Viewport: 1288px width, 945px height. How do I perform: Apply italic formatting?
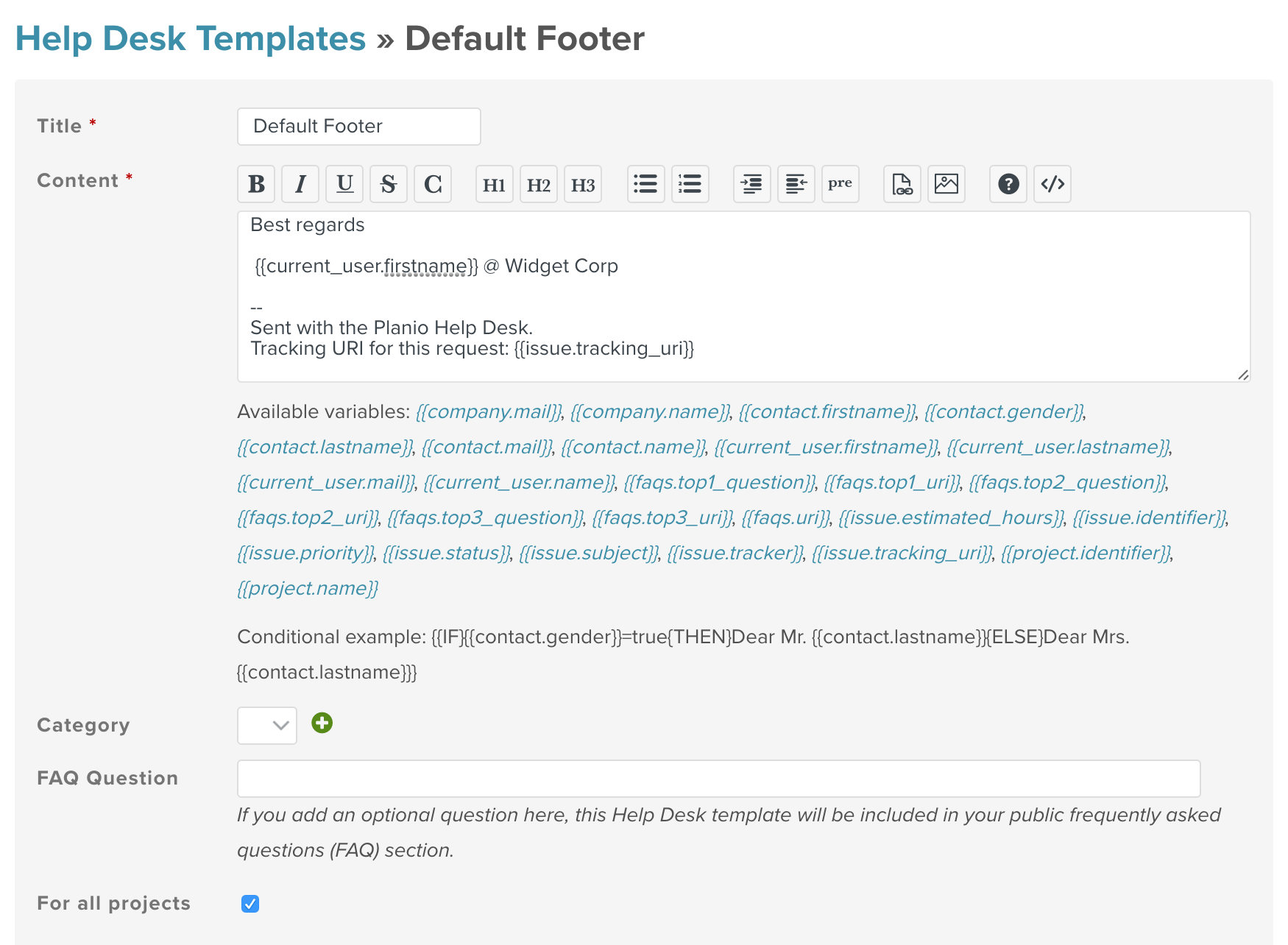tap(300, 184)
